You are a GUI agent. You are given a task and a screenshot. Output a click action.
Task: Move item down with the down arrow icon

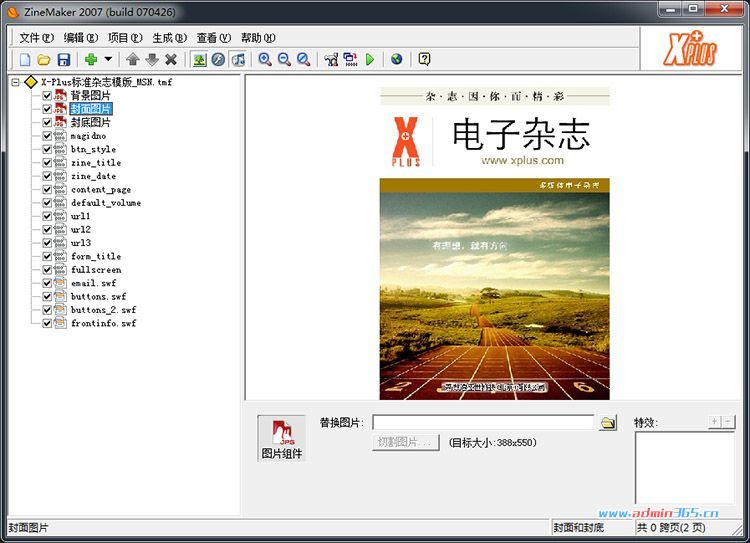click(x=152, y=59)
